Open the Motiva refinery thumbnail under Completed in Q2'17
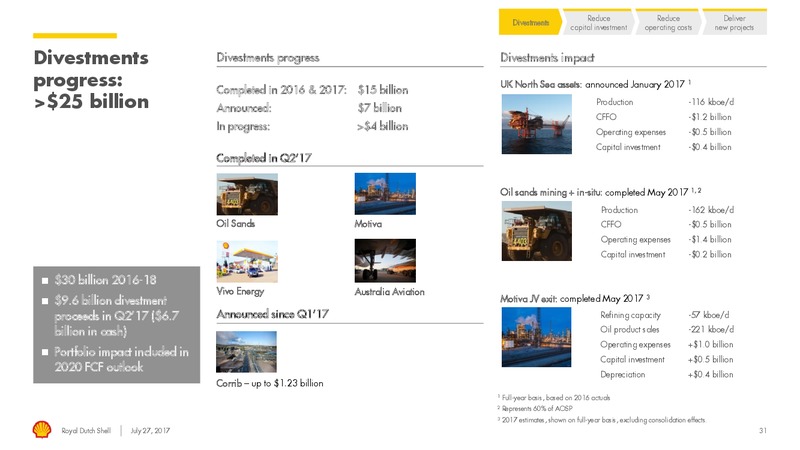The width and height of the screenshot is (800, 450). [x=385, y=194]
